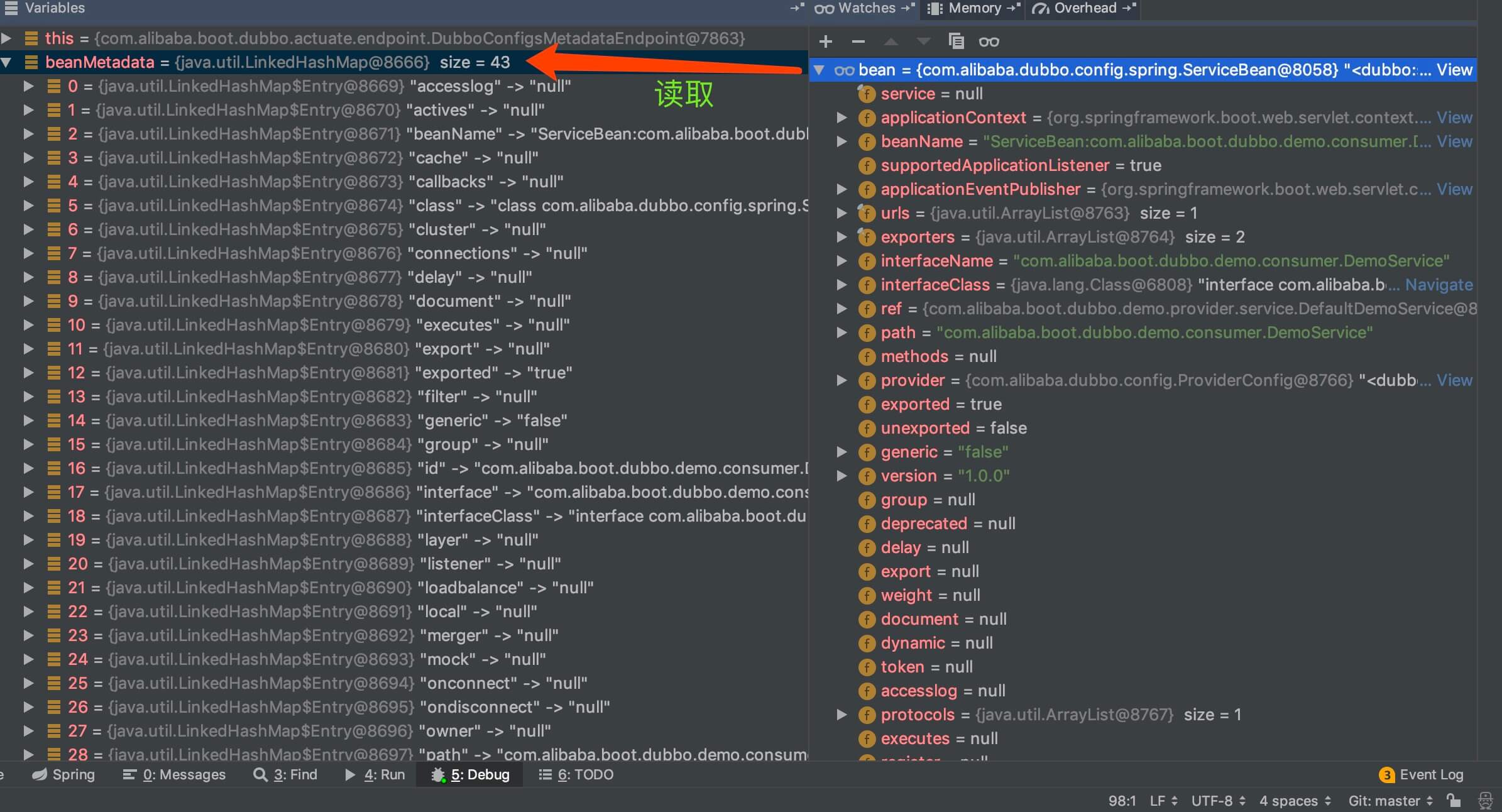
Task: Click the read-only lock icon in status bar
Action: coord(1454,800)
